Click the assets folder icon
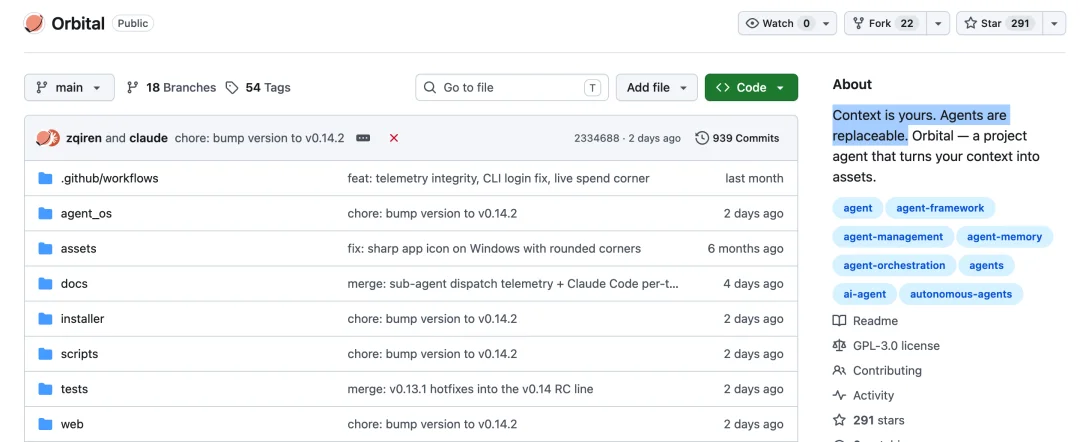 coord(45,249)
